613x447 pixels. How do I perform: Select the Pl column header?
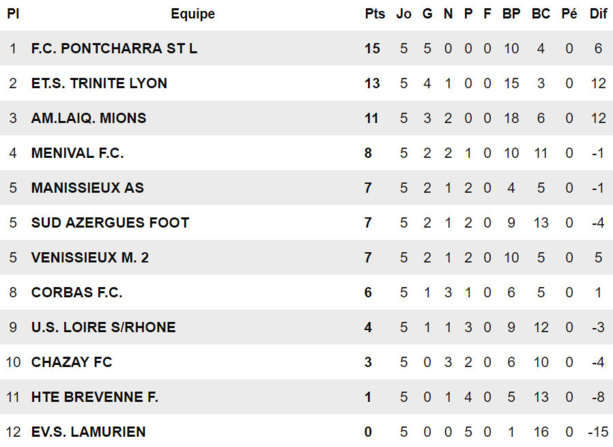pos(13,14)
